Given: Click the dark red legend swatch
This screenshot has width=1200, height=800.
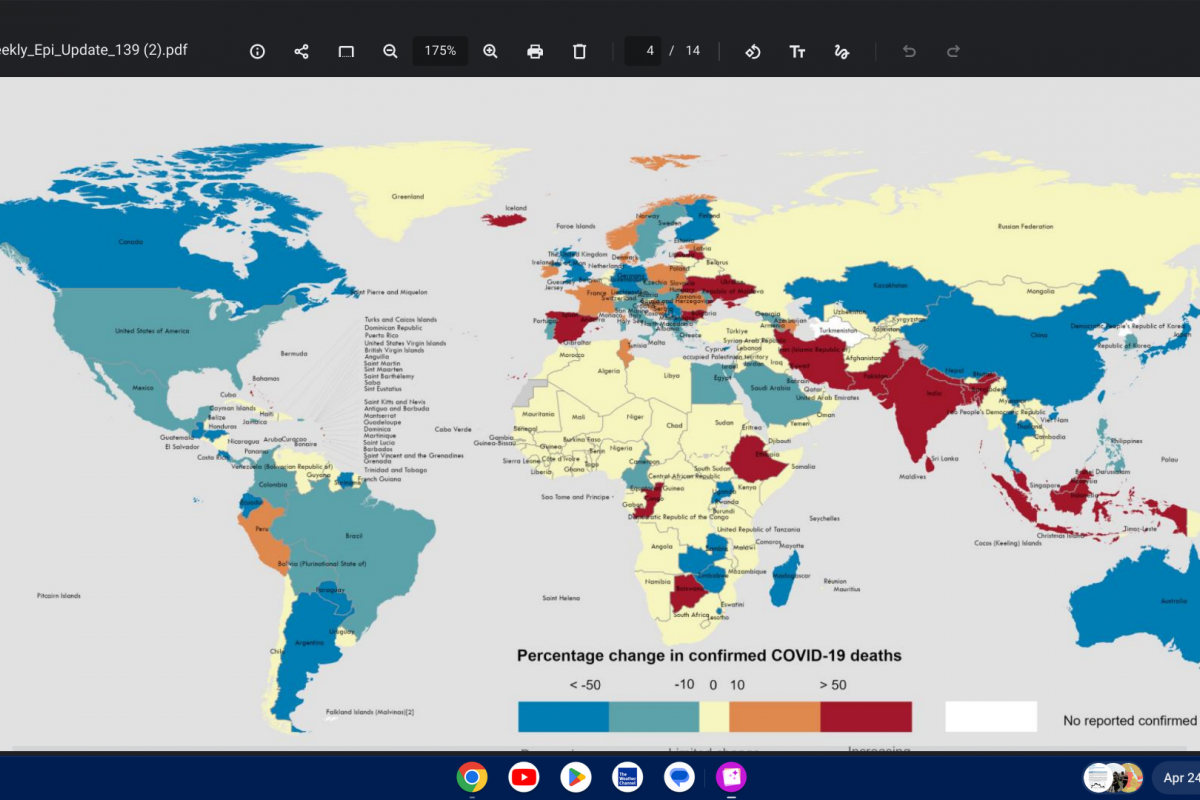Looking at the screenshot, I should (x=866, y=717).
